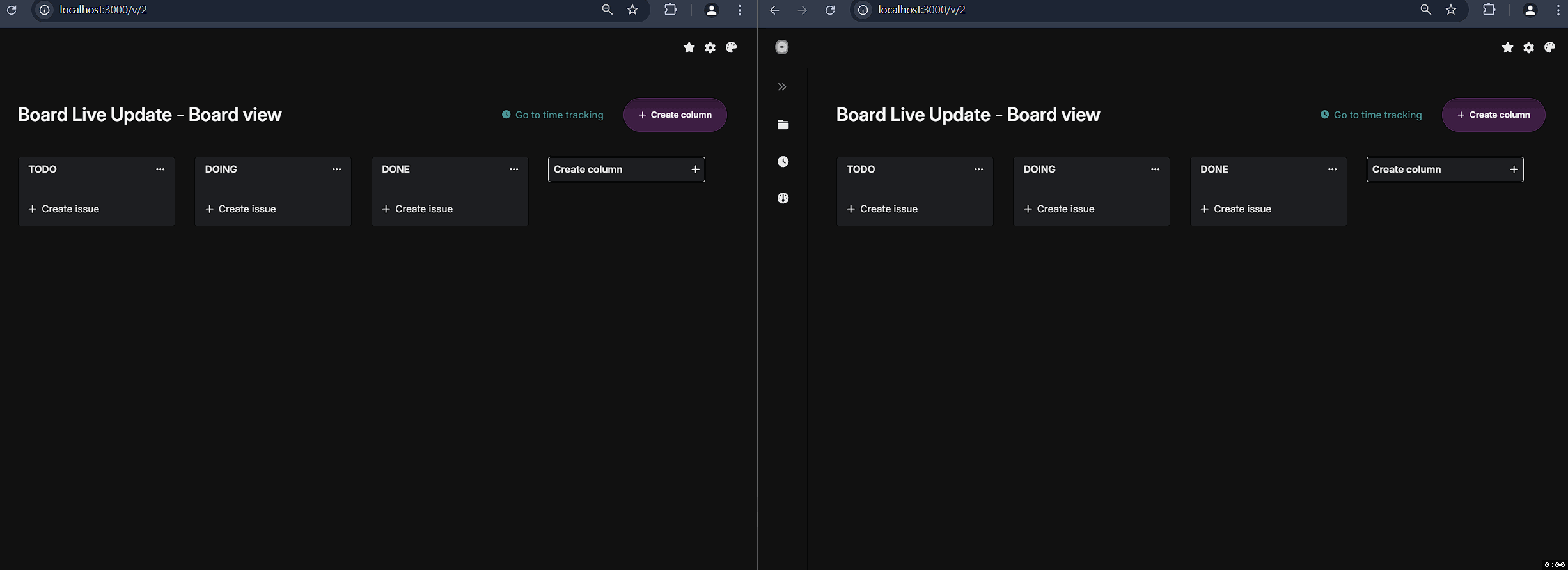Screen dimensions: 1568x570
Task: Open settings gear in left window header
Action: coord(710,47)
